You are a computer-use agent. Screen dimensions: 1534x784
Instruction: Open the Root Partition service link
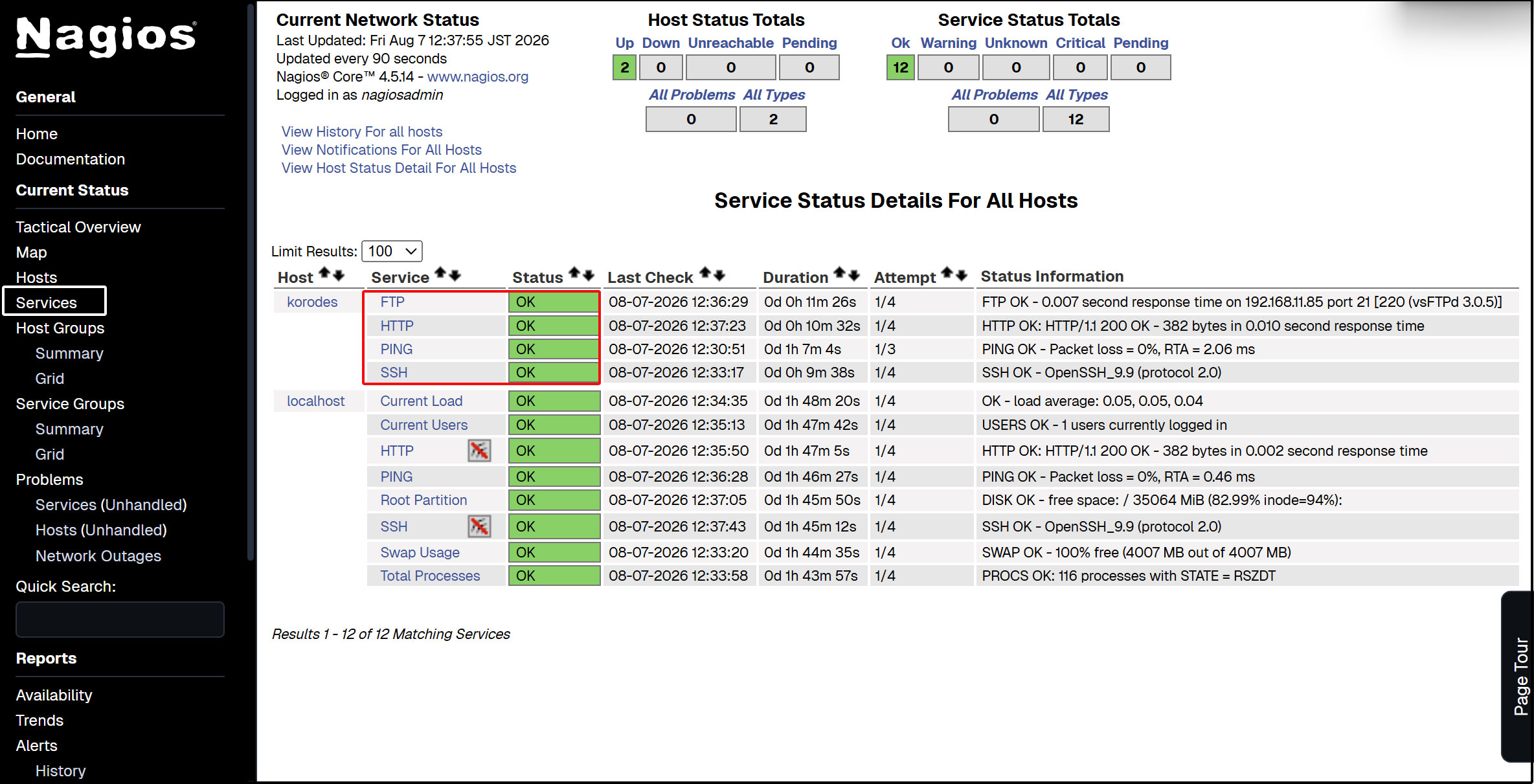point(423,500)
